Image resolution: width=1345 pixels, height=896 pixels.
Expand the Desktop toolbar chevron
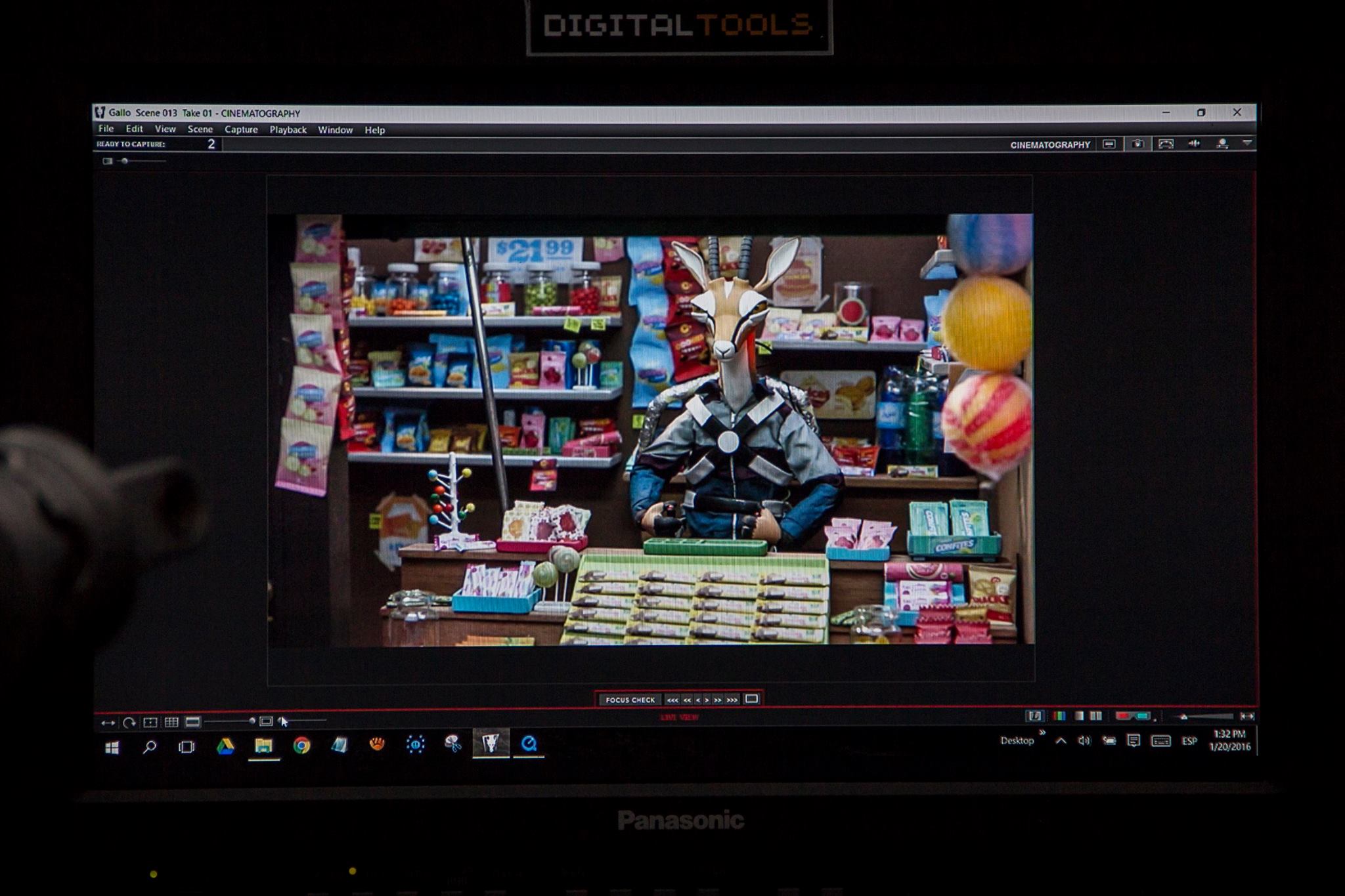(1042, 733)
